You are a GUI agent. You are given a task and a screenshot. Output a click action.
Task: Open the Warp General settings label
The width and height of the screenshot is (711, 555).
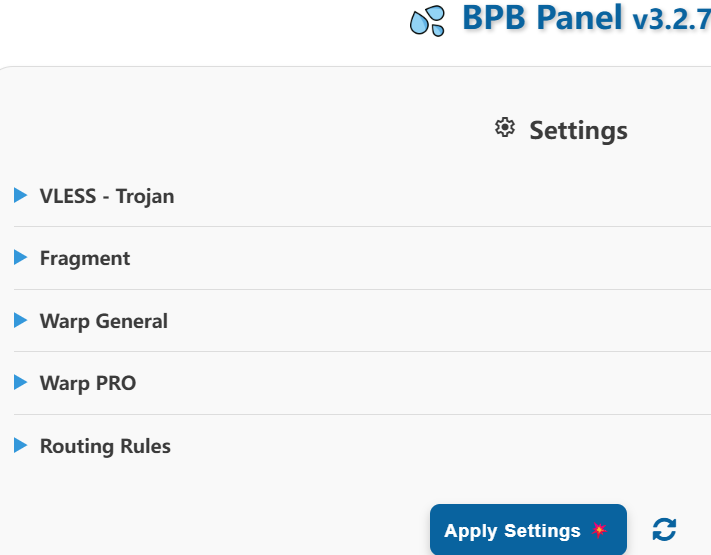point(104,321)
